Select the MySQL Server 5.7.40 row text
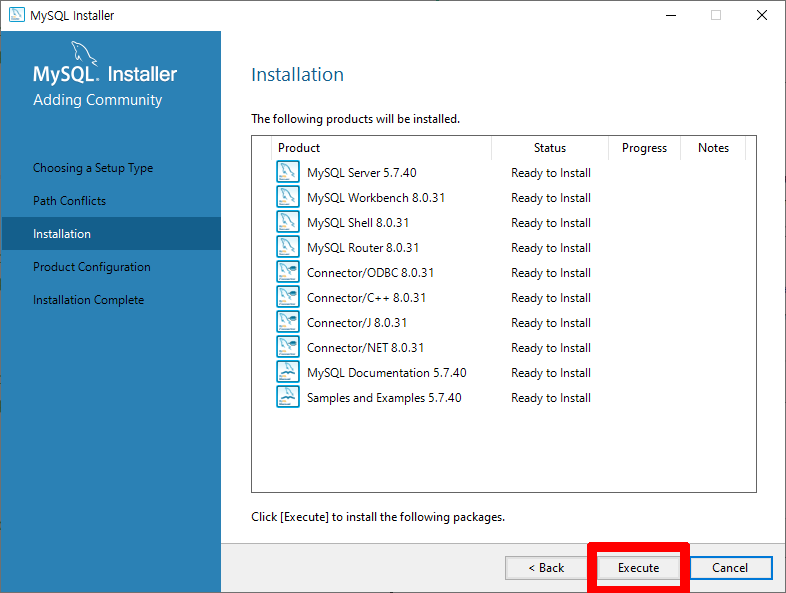786x593 pixels. [361, 173]
